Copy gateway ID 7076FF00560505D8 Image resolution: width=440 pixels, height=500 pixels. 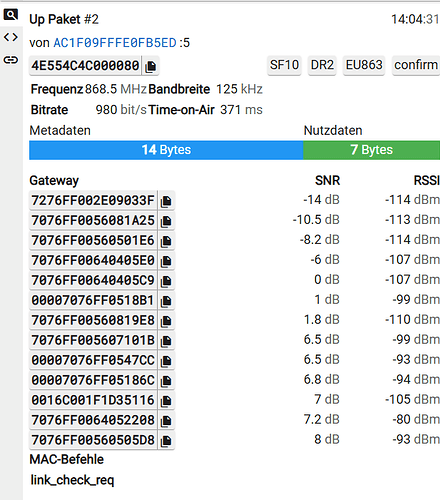pyautogui.click(x=166, y=441)
